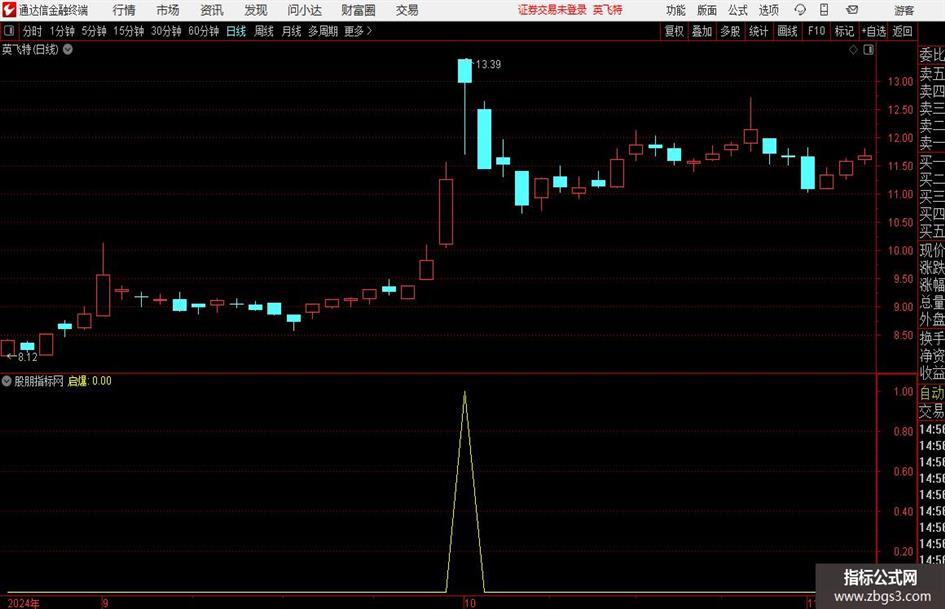The width and height of the screenshot is (945, 609).
Task: Click the 股朋指标网 indicator name
Action: (x=39, y=381)
